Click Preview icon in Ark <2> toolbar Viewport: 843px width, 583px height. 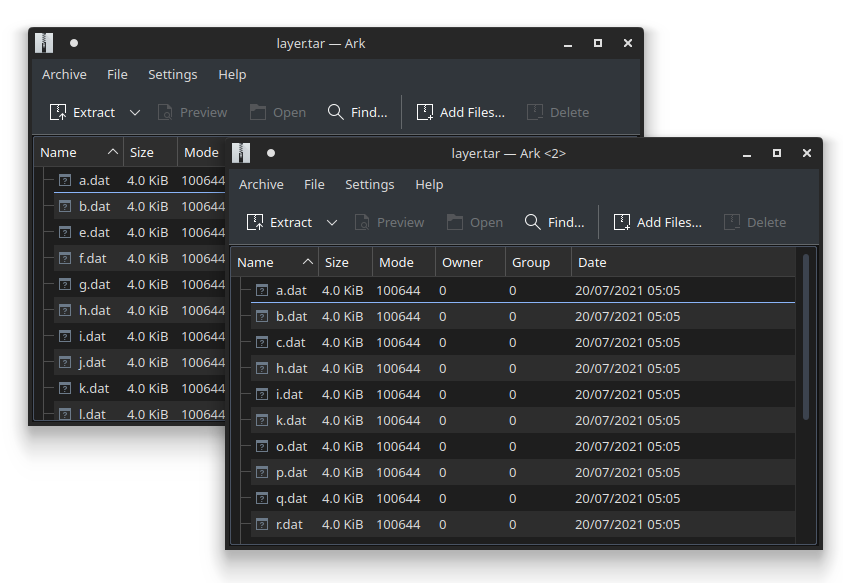(x=362, y=222)
